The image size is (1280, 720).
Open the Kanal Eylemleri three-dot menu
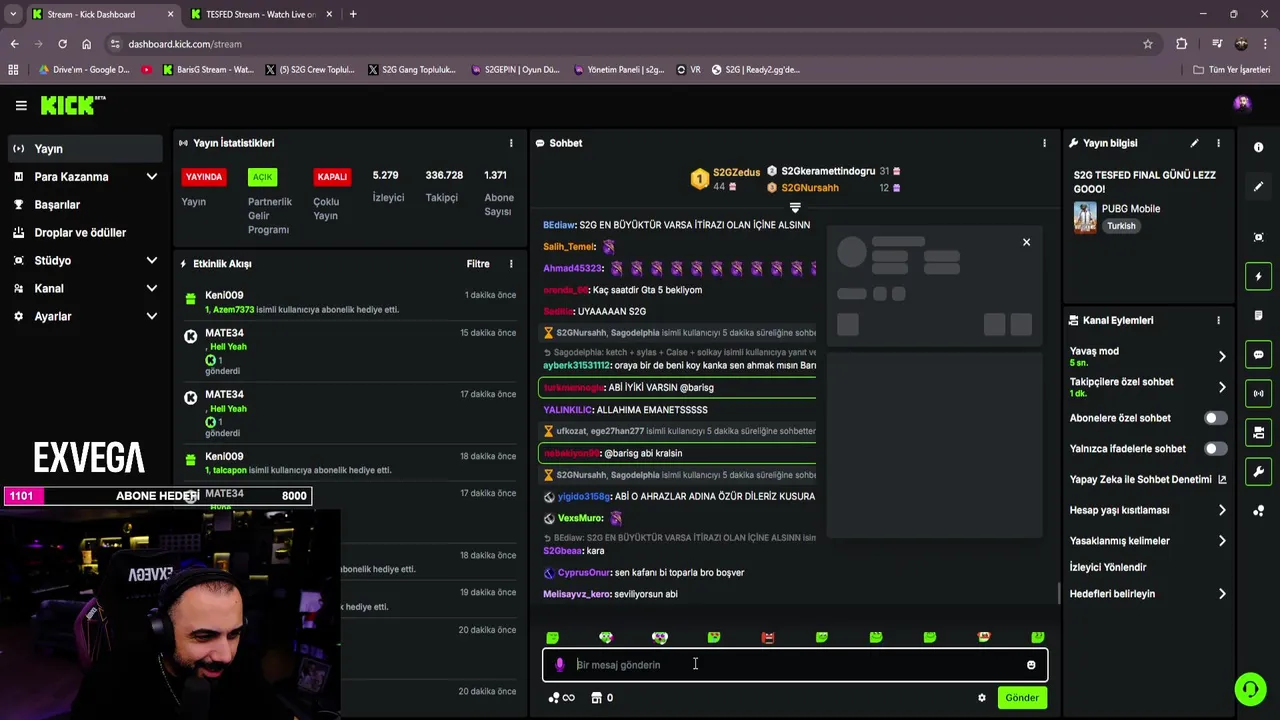(1218, 320)
